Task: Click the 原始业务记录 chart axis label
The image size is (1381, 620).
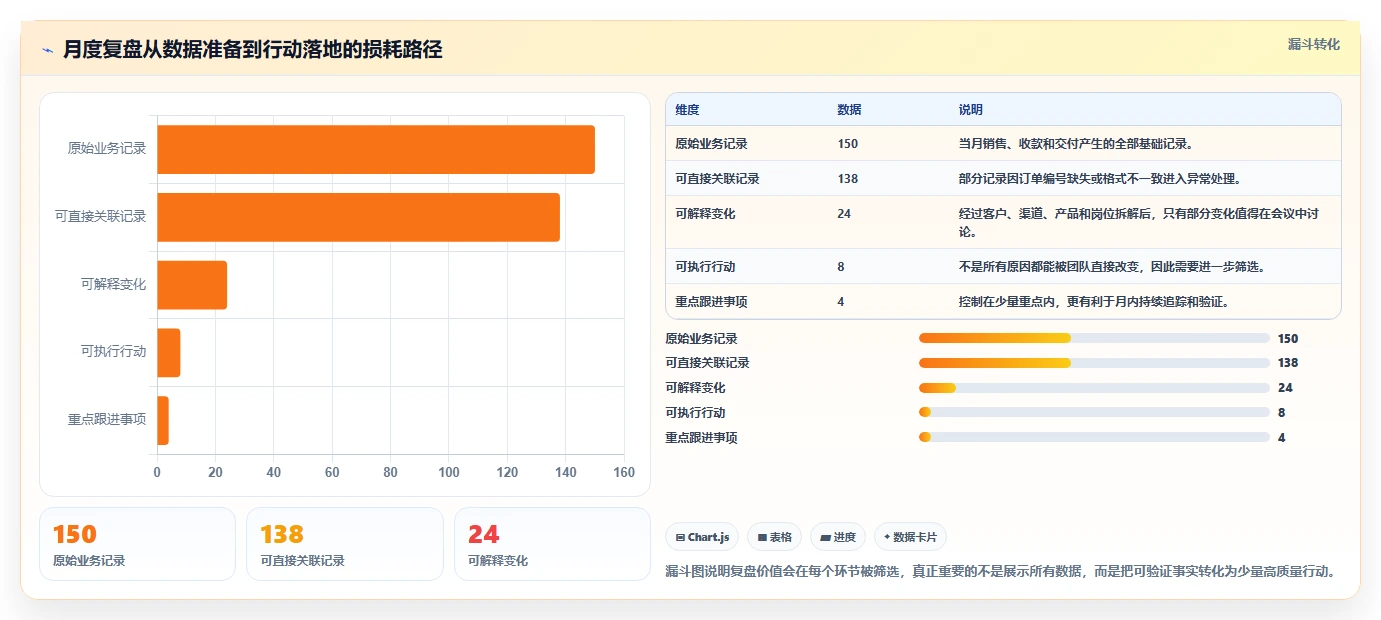Action: [x=107, y=149]
